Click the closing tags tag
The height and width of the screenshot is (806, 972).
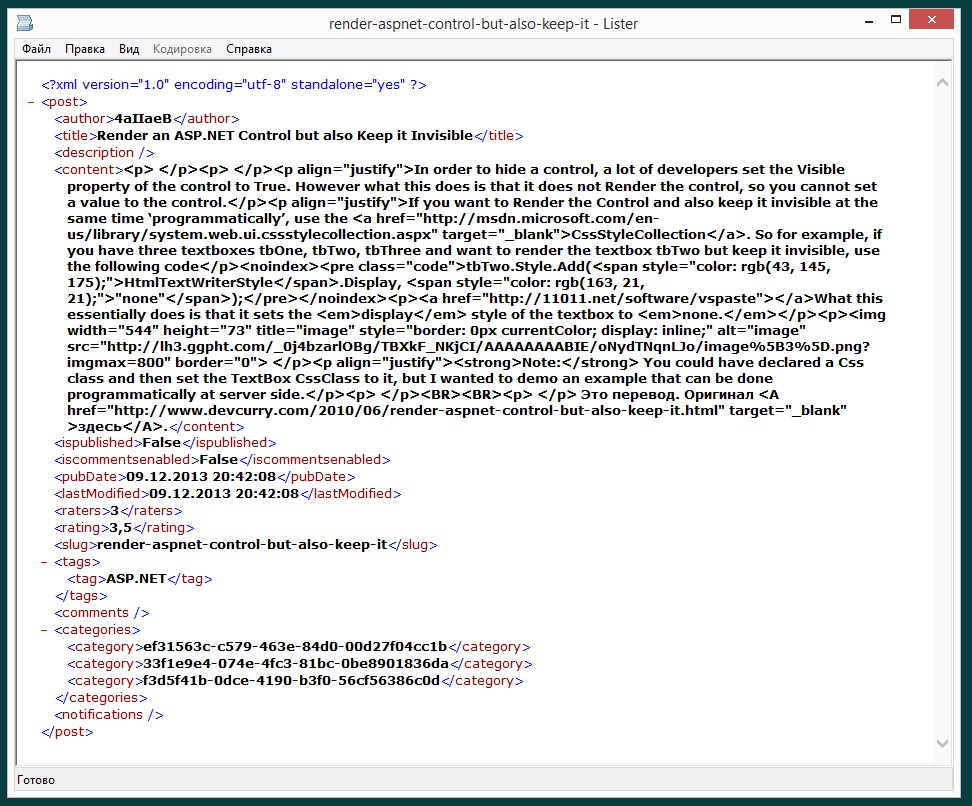(81, 596)
